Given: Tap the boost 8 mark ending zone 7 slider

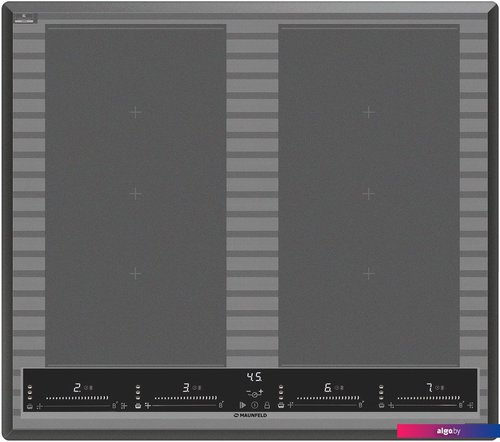Looking at the screenshot, I should click(461, 405).
